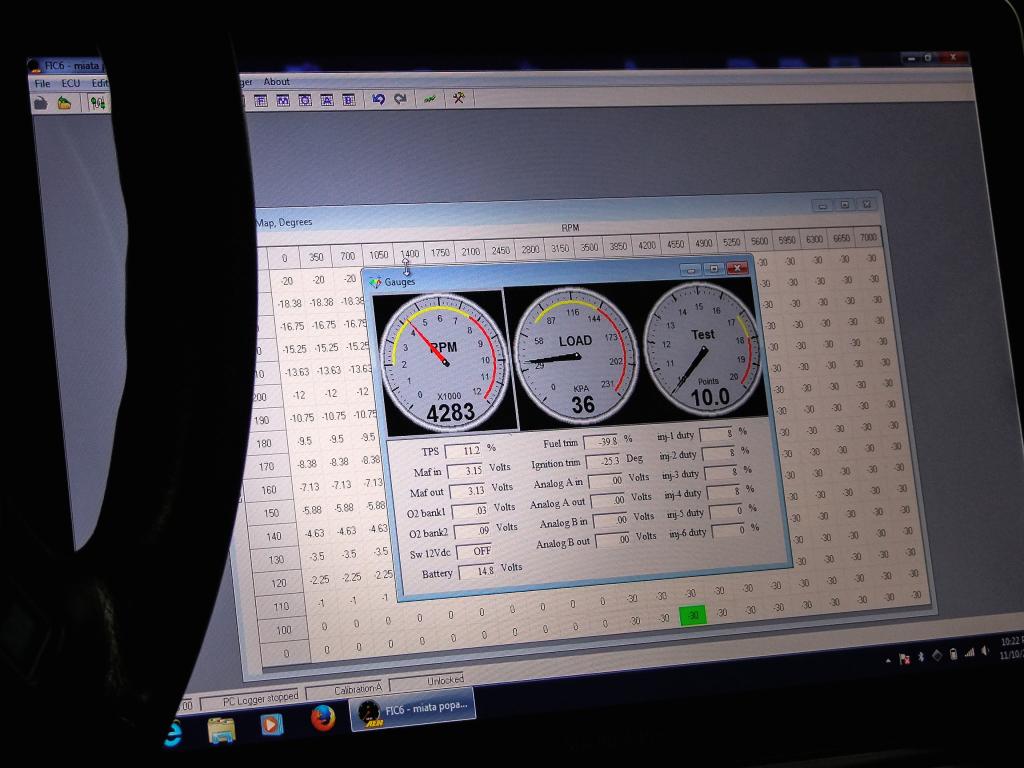The height and width of the screenshot is (768, 1024).
Task: Click the Maf out voltage field
Action: (x=467, y=490)
